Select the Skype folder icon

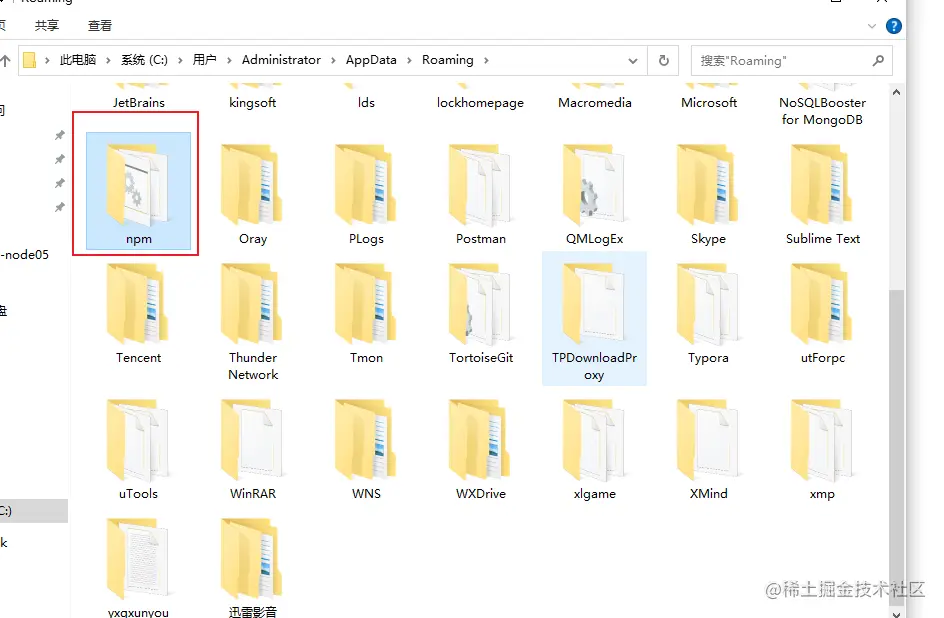pos(708,184)
